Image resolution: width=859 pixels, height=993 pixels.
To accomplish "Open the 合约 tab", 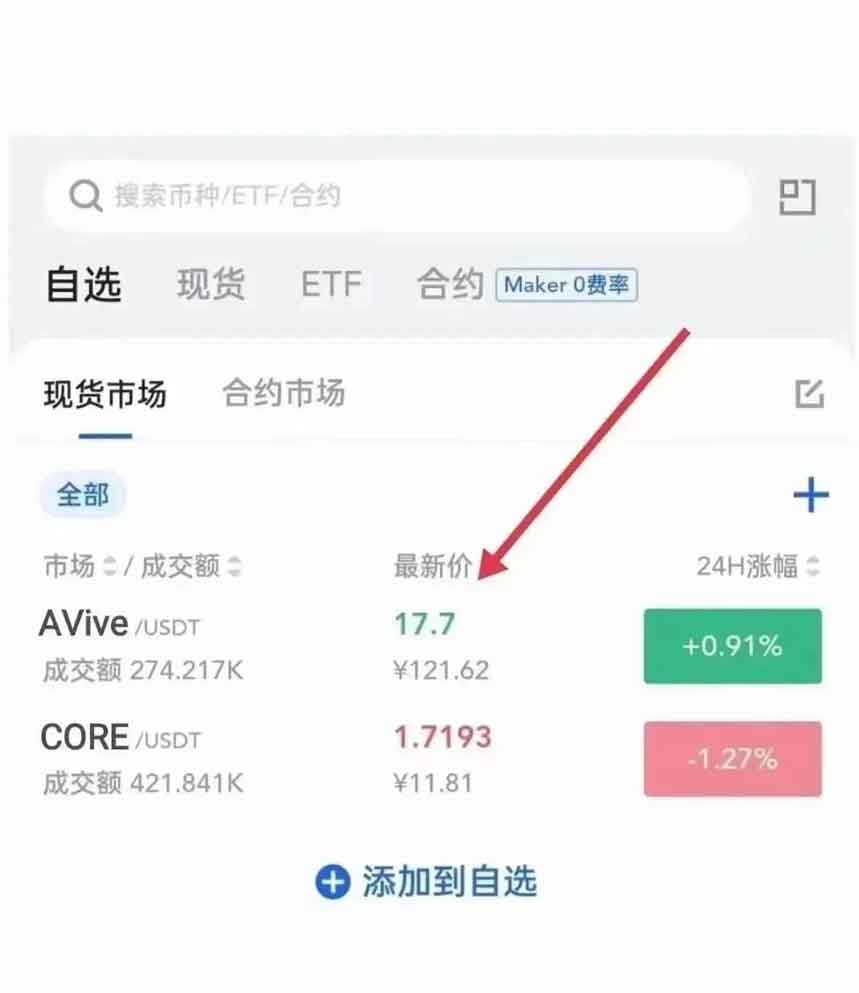I will (450, 284).
